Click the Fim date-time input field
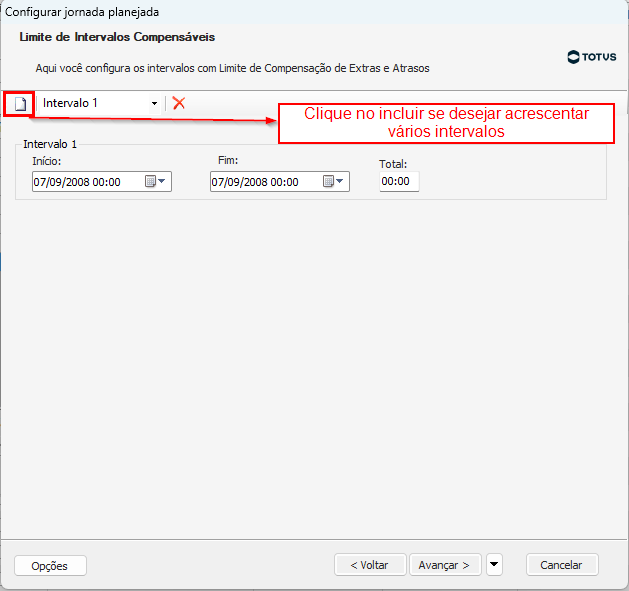629x591 pixels. click(x=280, y=182)
